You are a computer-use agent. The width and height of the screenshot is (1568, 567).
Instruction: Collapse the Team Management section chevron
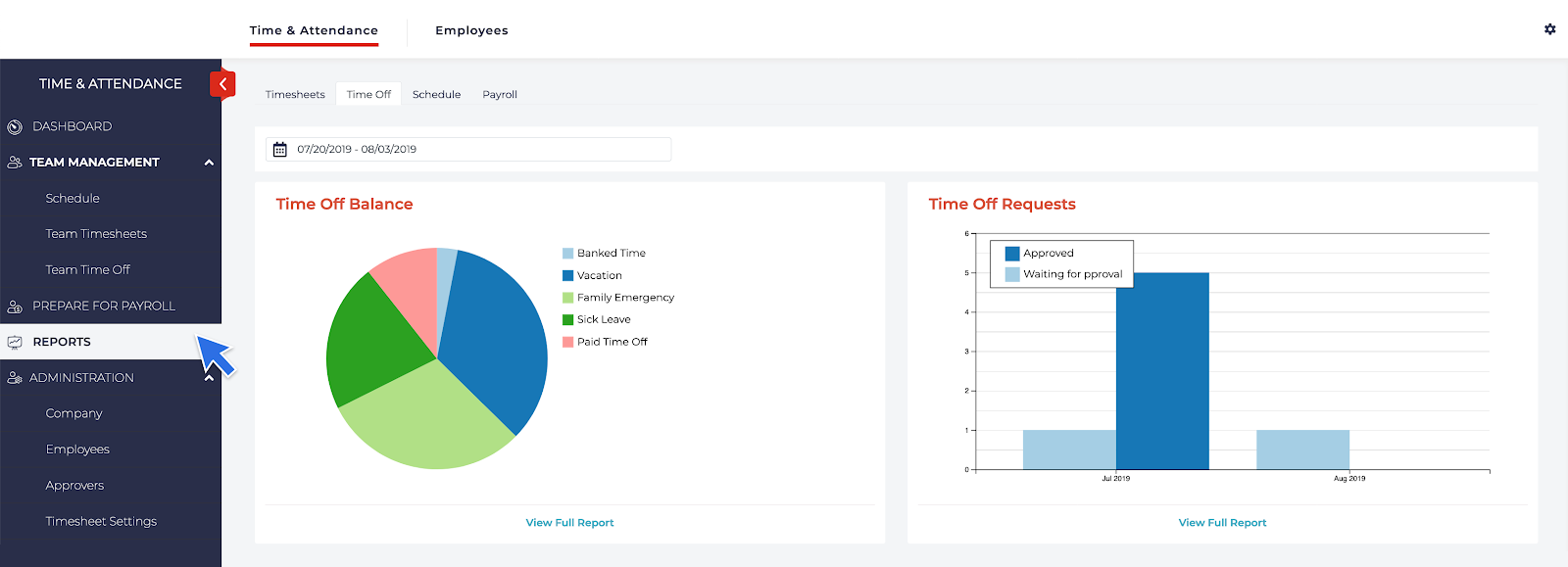coord(209,163)
